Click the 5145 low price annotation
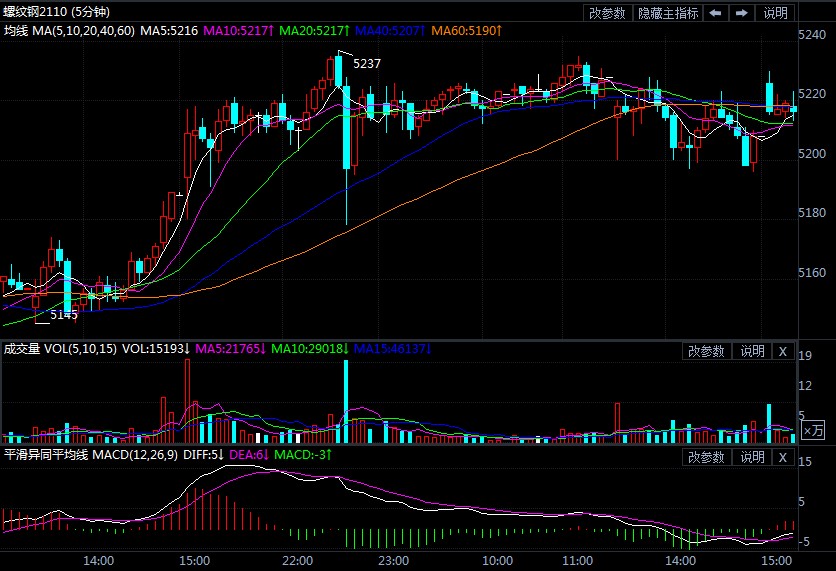This screenshot has width=836, height=571. (64, 314)
